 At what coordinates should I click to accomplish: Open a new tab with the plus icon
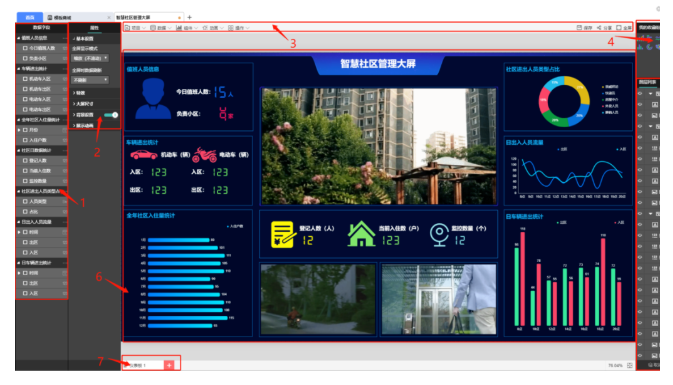tap(189, 17)
